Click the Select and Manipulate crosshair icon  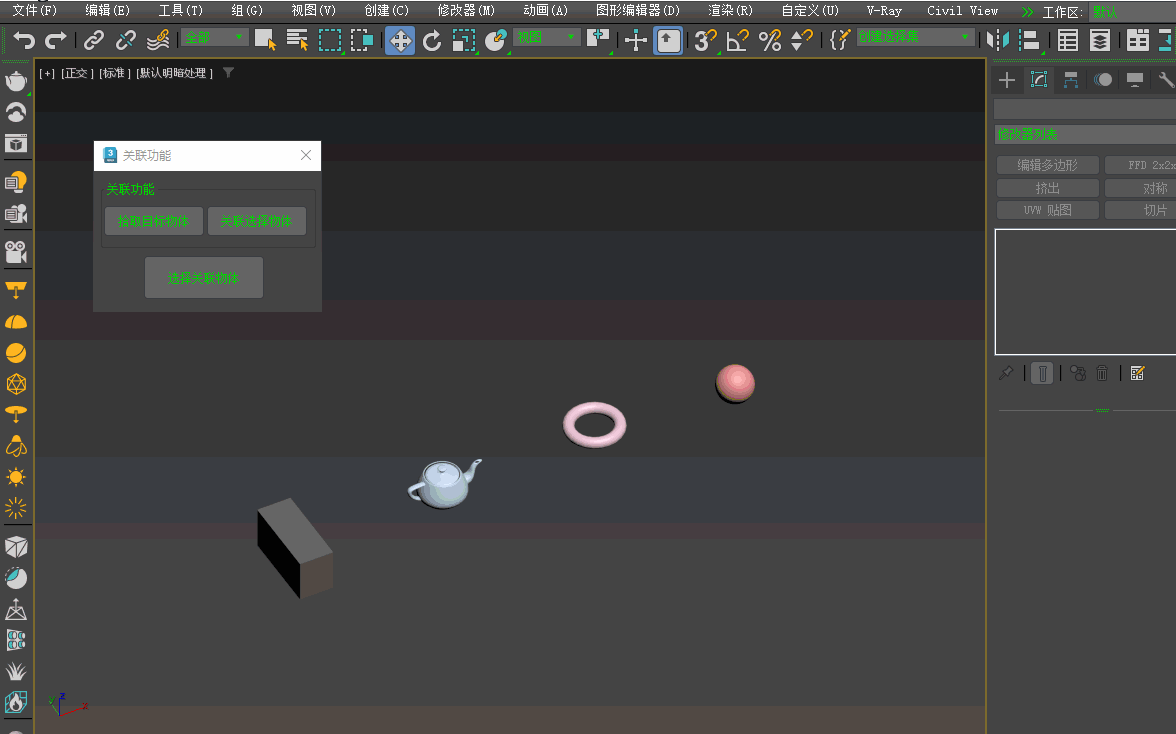tap(635, 40)
